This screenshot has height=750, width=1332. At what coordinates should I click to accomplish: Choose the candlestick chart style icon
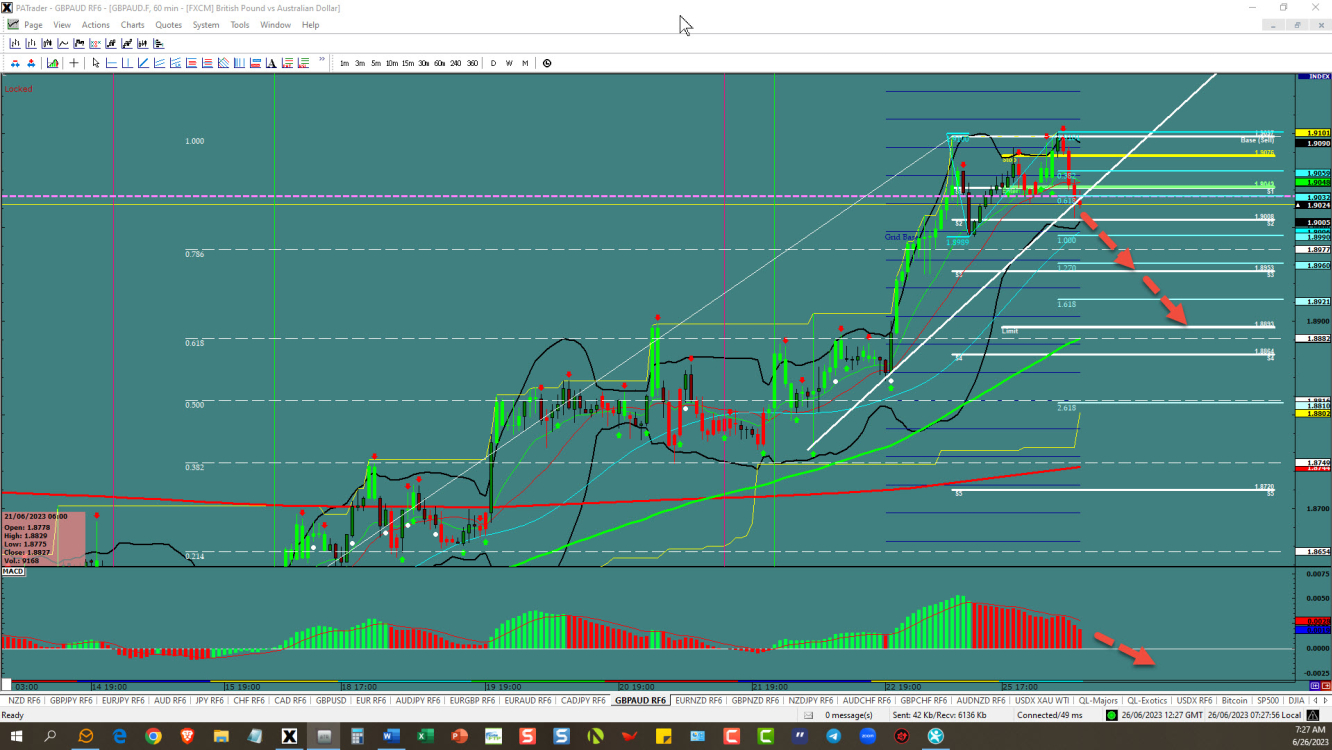point(47,43)
